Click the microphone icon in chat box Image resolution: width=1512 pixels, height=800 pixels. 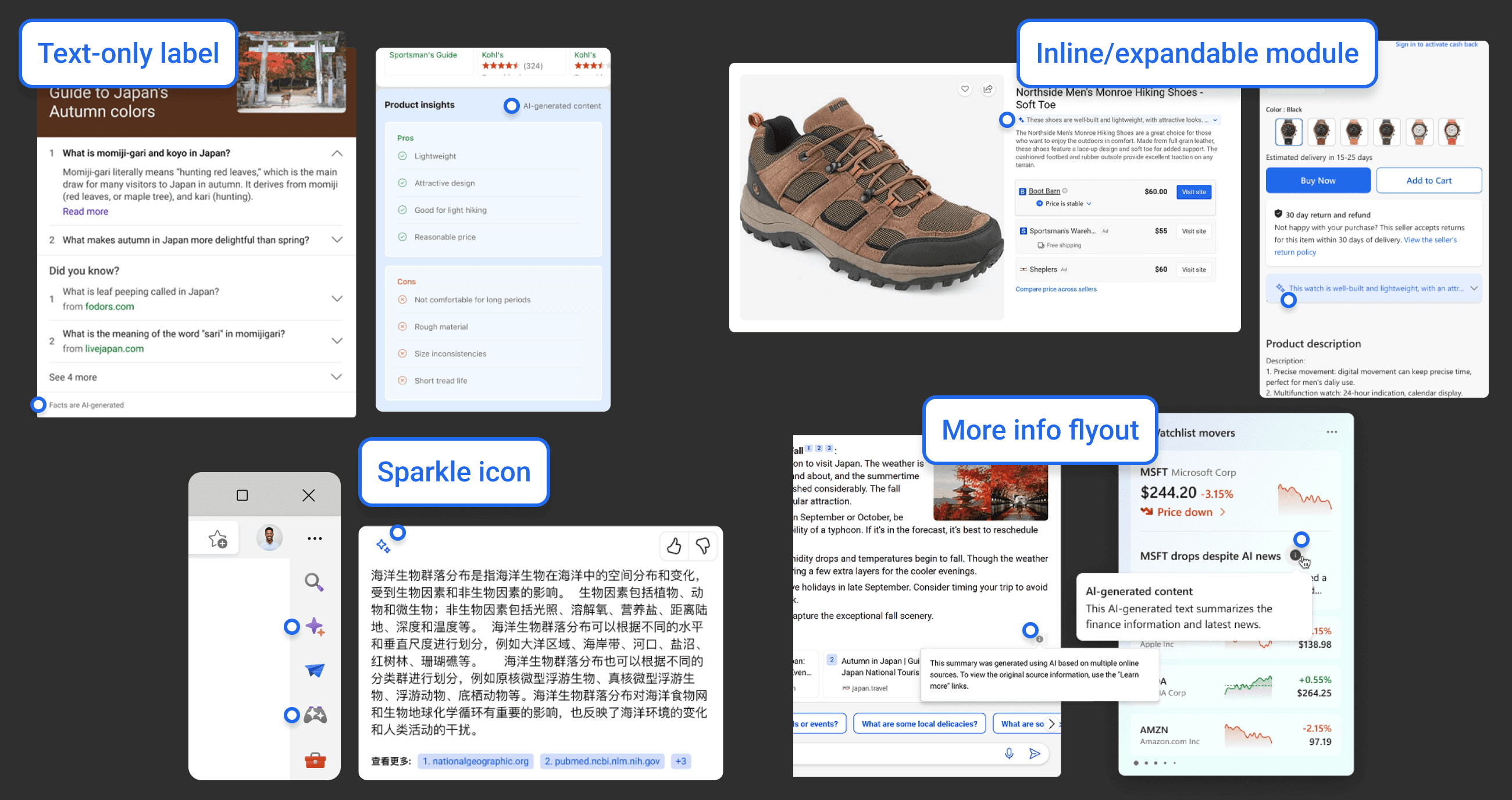(1008, 753)
